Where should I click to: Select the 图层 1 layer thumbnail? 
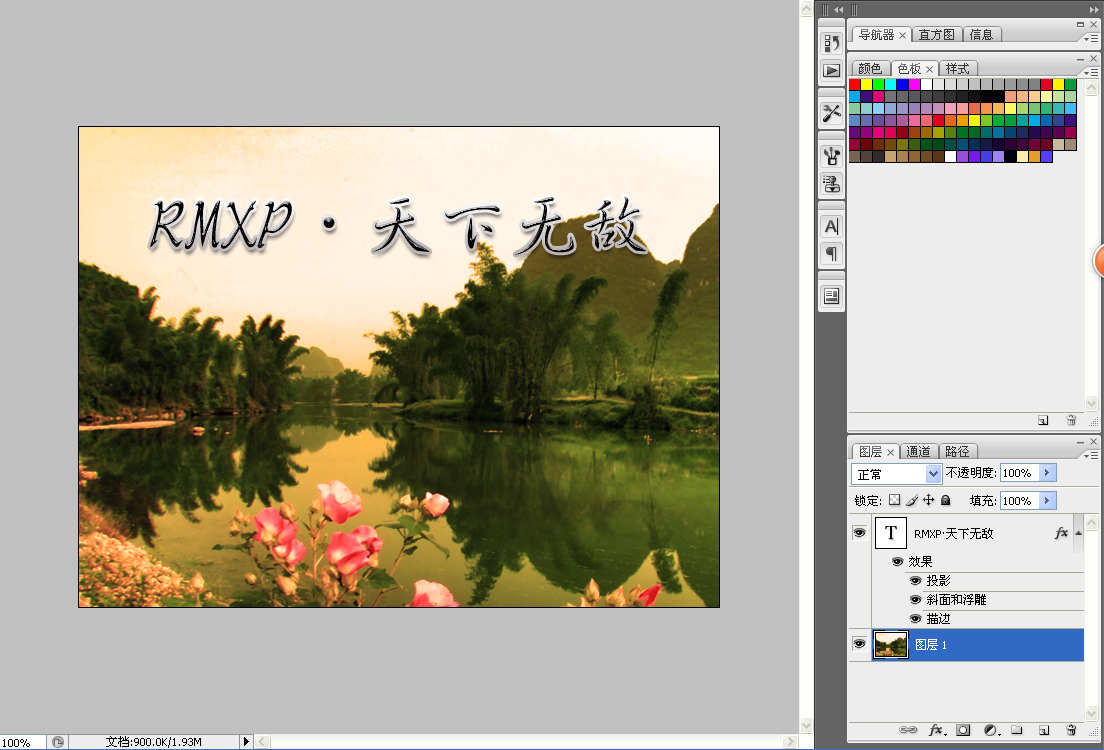(891, 644)
